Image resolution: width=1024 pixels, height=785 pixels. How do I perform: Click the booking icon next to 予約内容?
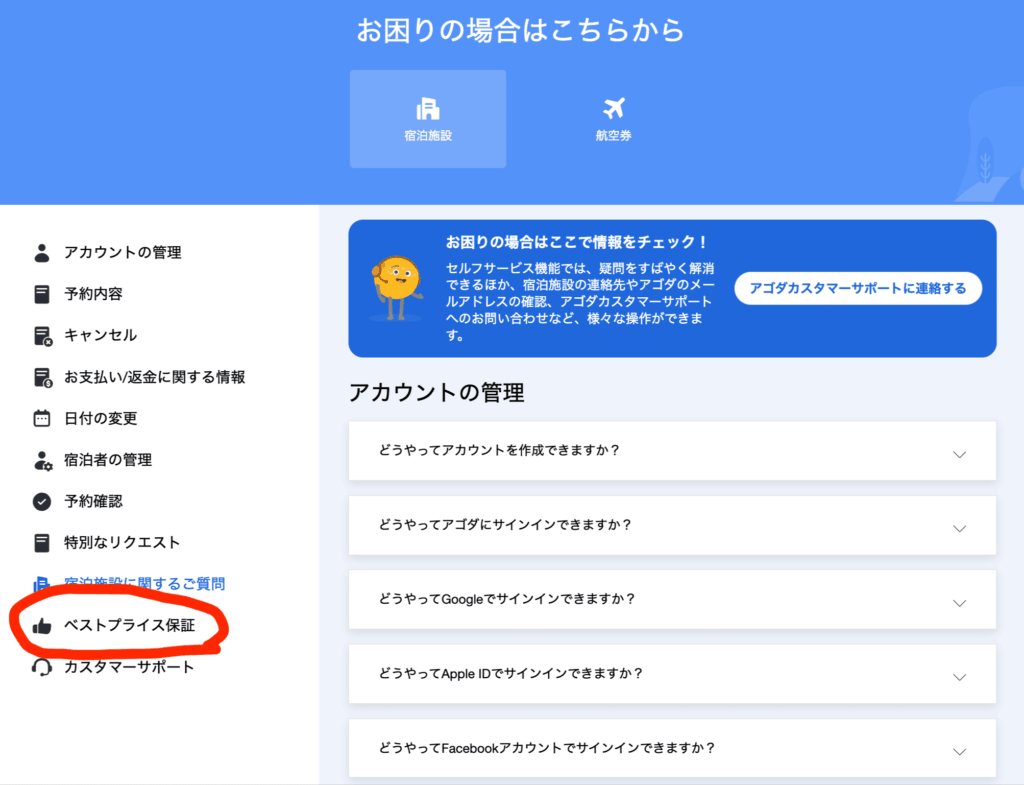(x=42, y=294)
